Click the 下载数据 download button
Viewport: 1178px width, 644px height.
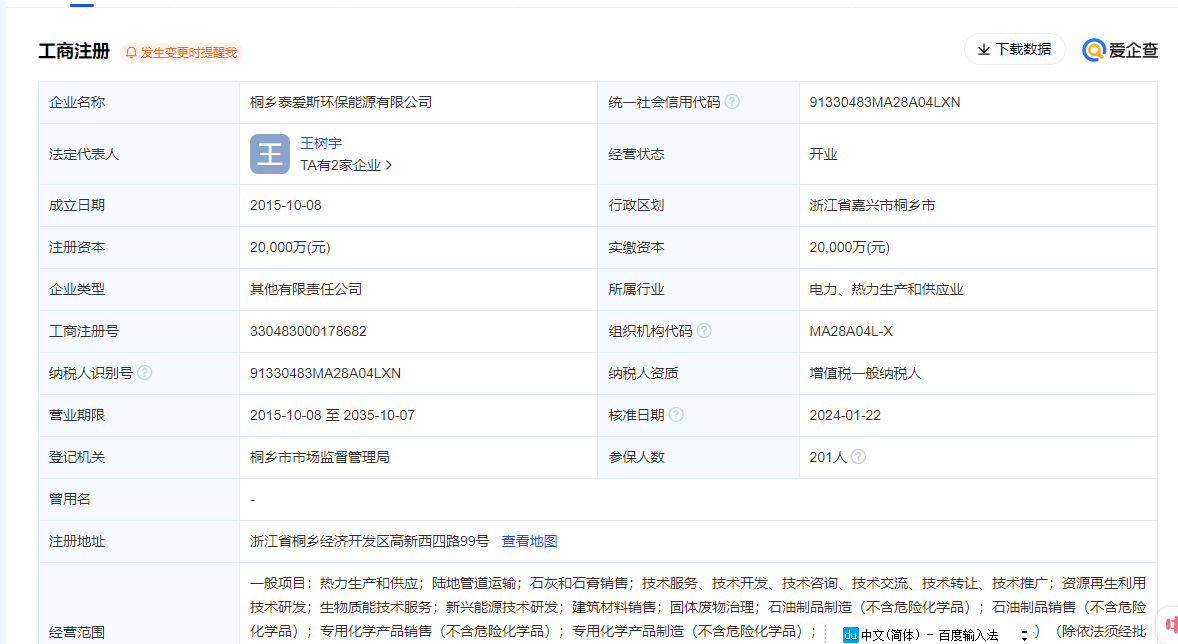[x=1015, y=50]
